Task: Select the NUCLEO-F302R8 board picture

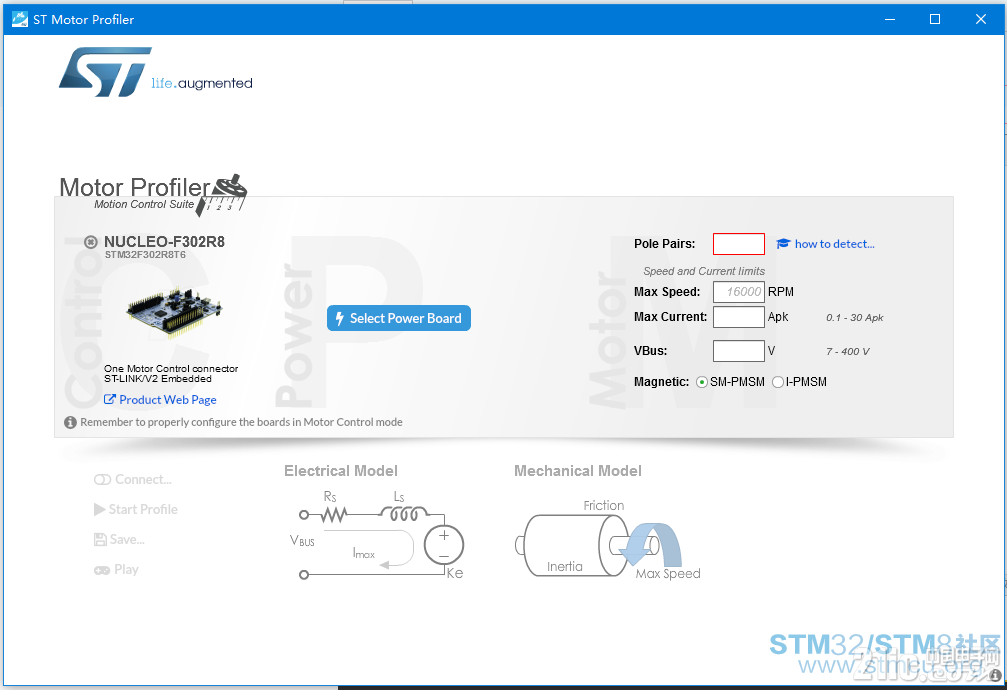Action: pyautogui.click(x=174, y=312)
